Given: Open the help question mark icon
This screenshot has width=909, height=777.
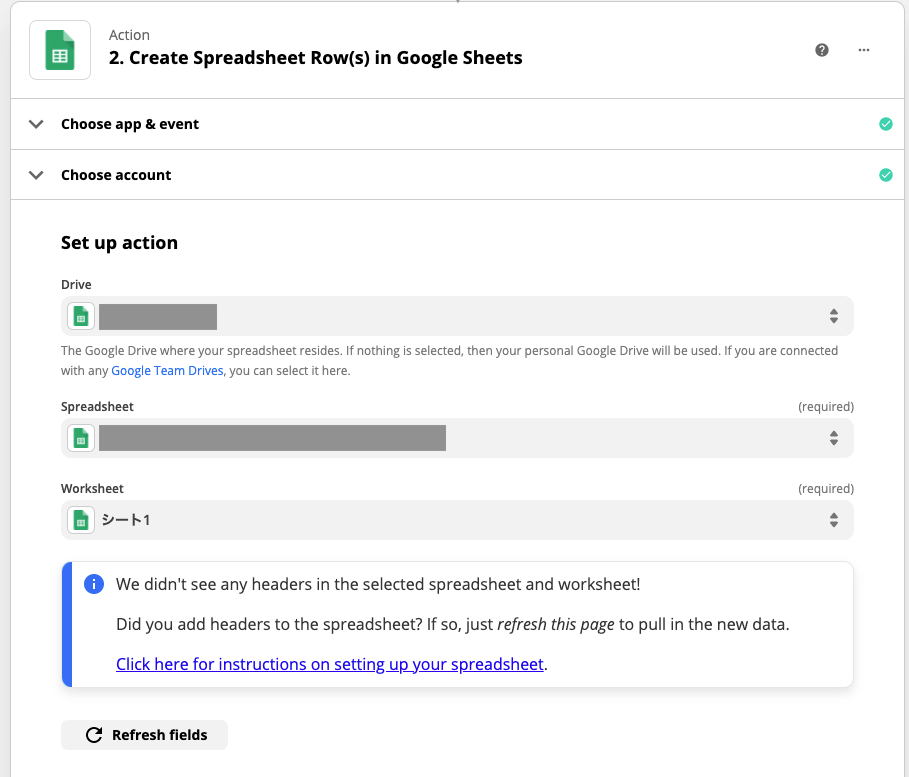Looking at the screenshot, I should (x=821, y=50).
